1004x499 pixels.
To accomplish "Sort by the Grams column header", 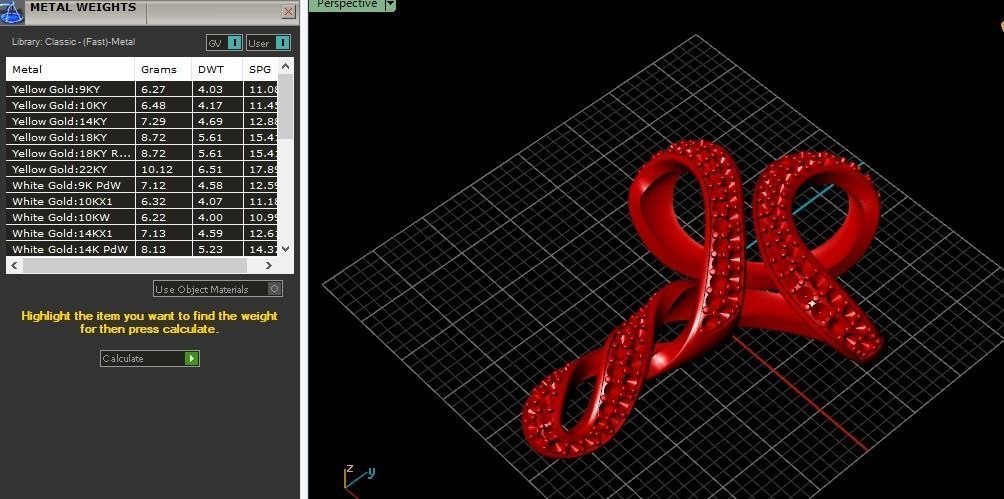I will tap(163, 69).
